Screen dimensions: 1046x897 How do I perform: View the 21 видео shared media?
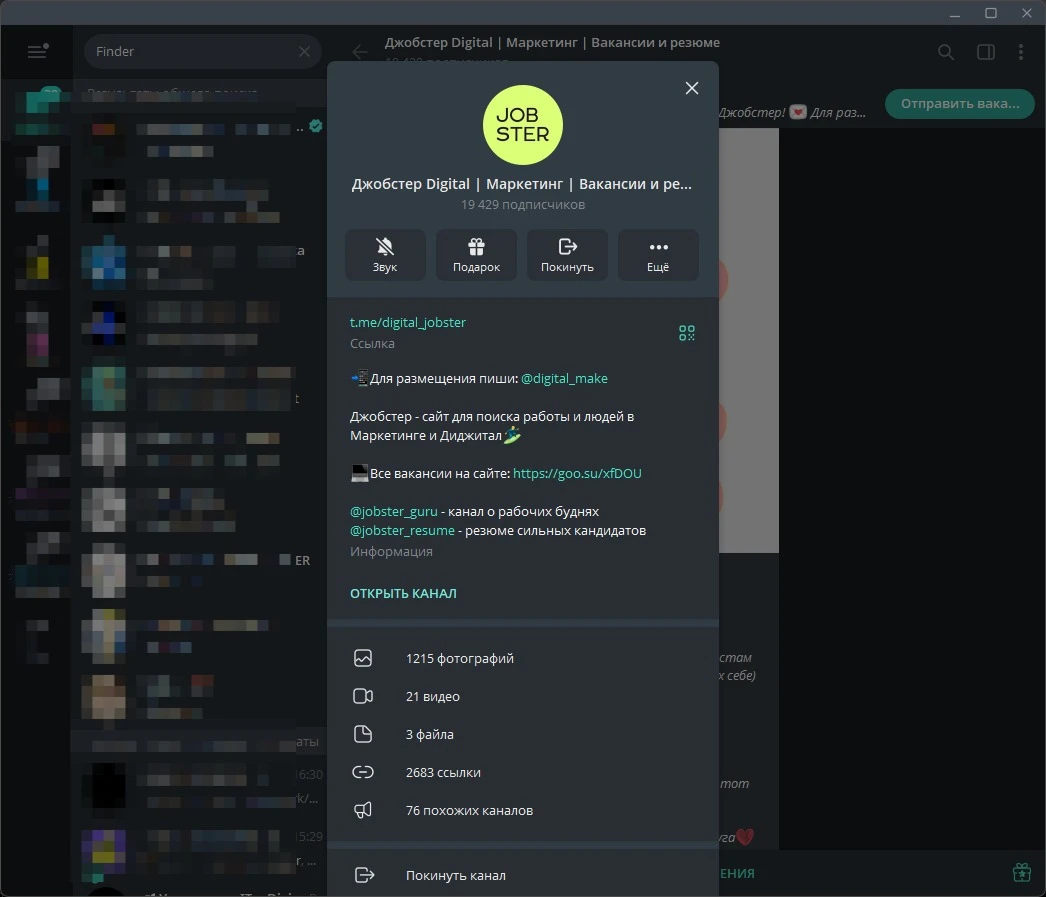point(523,696)
